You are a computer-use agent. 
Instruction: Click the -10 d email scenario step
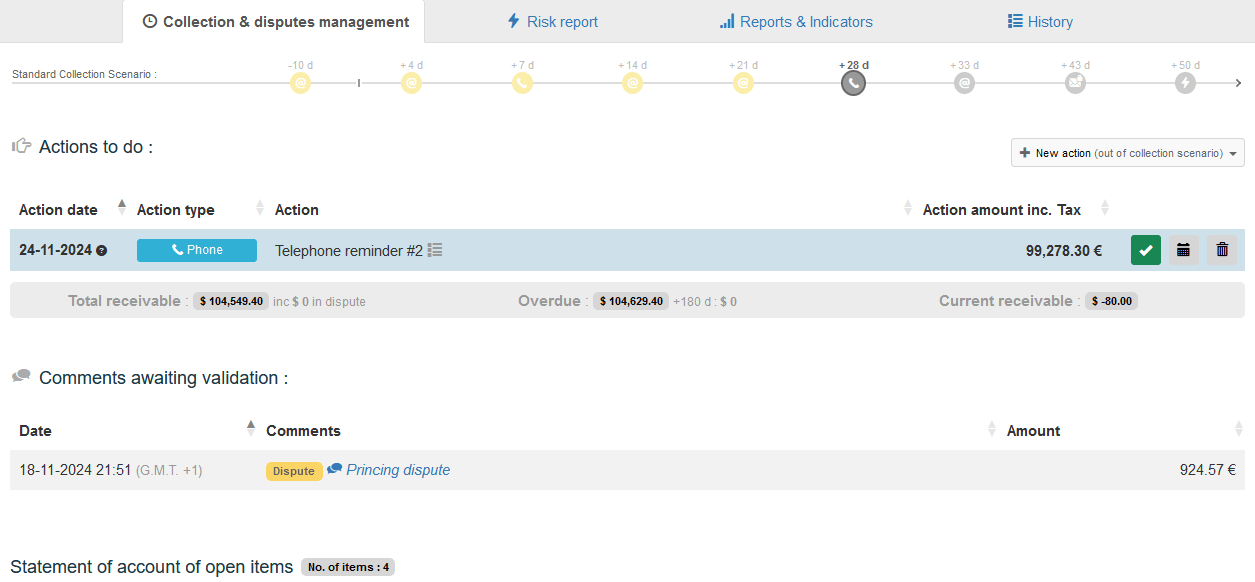coord(301,83)
